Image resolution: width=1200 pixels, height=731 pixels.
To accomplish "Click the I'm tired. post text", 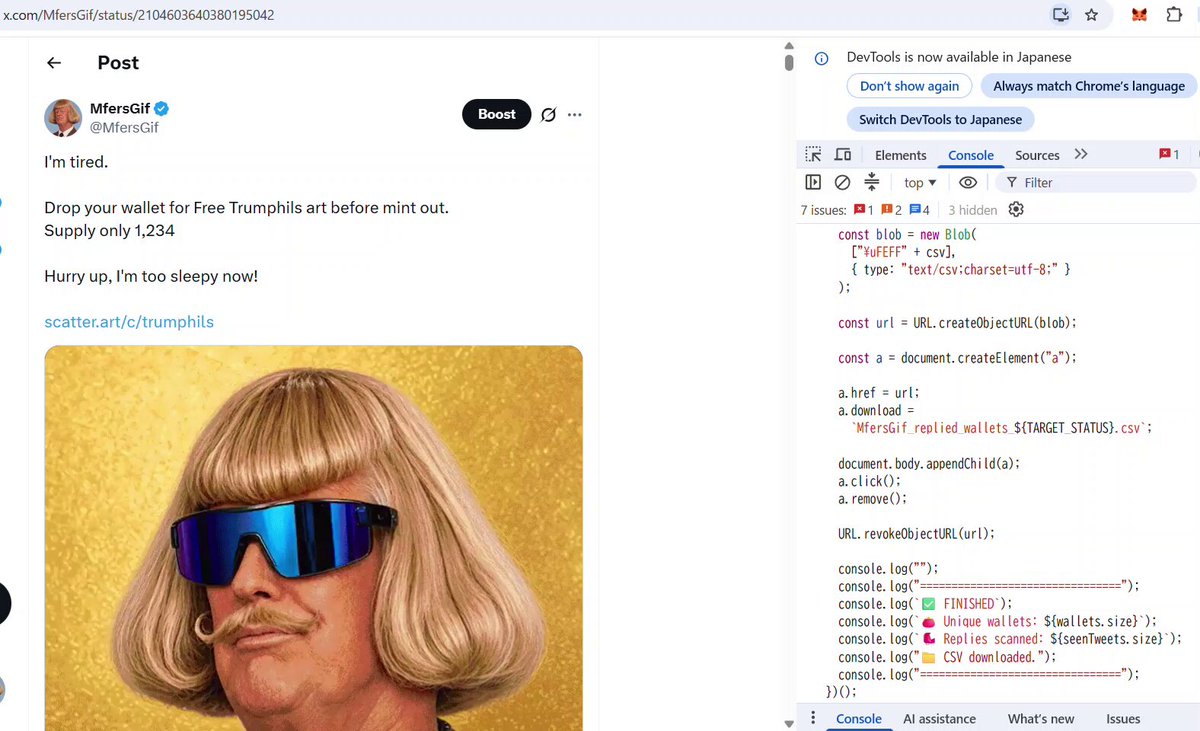I will point(76,161).
